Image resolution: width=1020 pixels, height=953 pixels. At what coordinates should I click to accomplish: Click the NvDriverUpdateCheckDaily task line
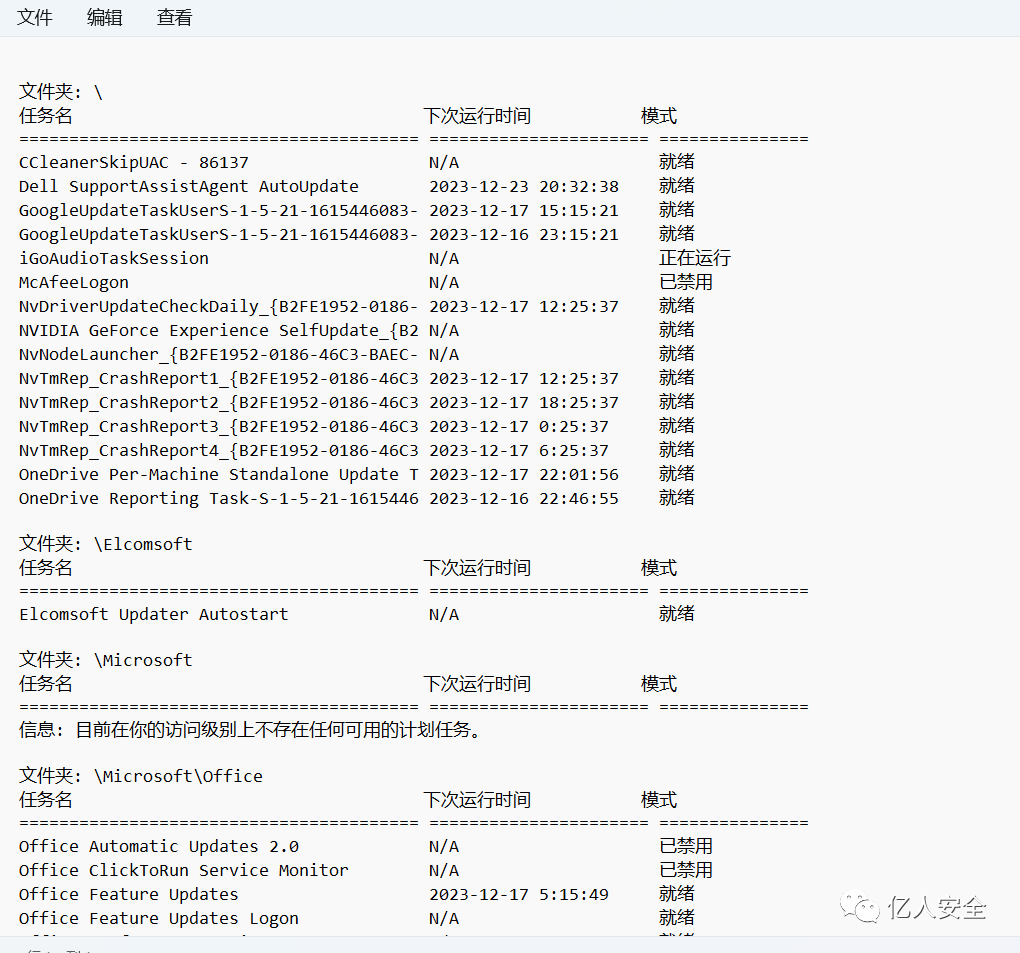coord(218,306)
